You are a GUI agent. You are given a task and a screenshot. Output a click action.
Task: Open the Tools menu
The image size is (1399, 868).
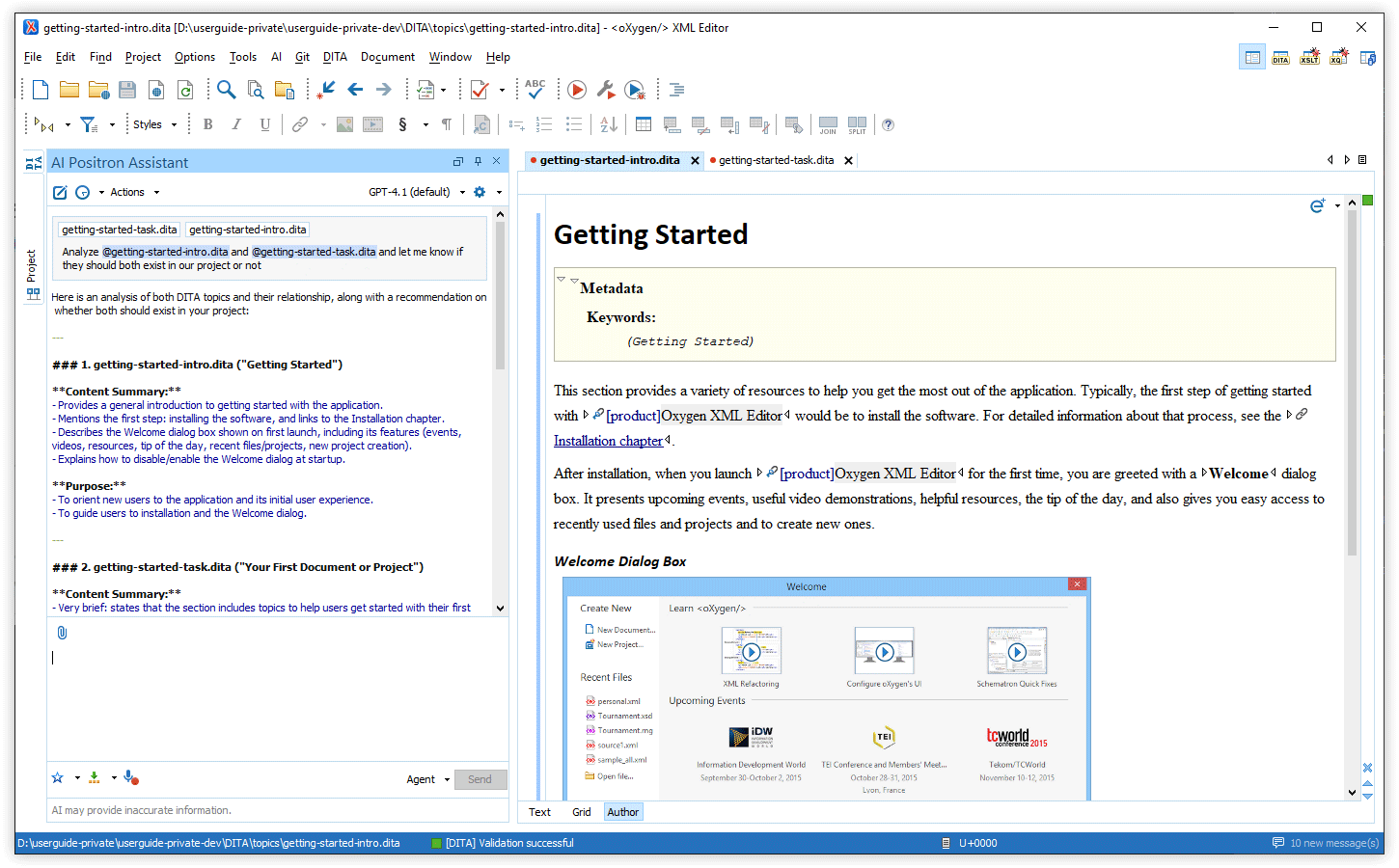coord(243,57)
